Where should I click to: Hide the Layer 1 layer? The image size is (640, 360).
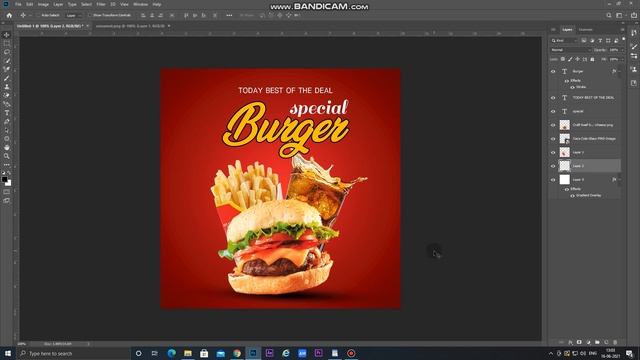point(553,152)
